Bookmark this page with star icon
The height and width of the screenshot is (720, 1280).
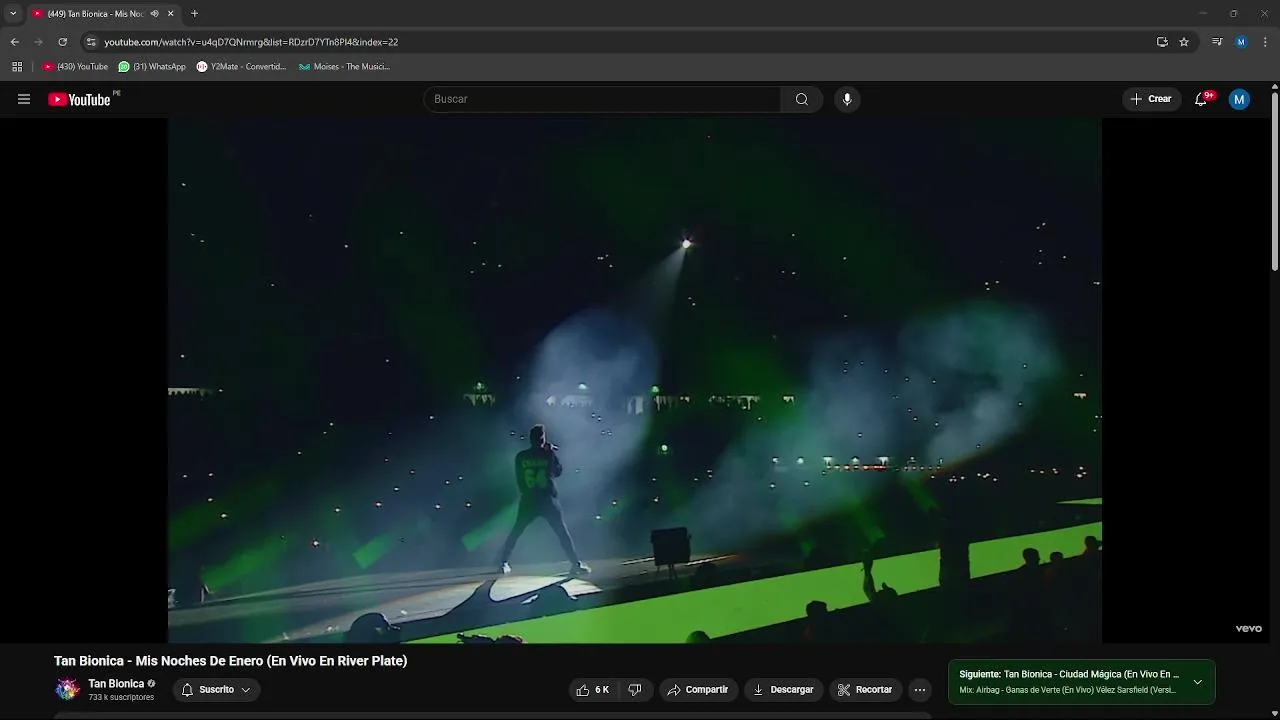pos(1184,42)
